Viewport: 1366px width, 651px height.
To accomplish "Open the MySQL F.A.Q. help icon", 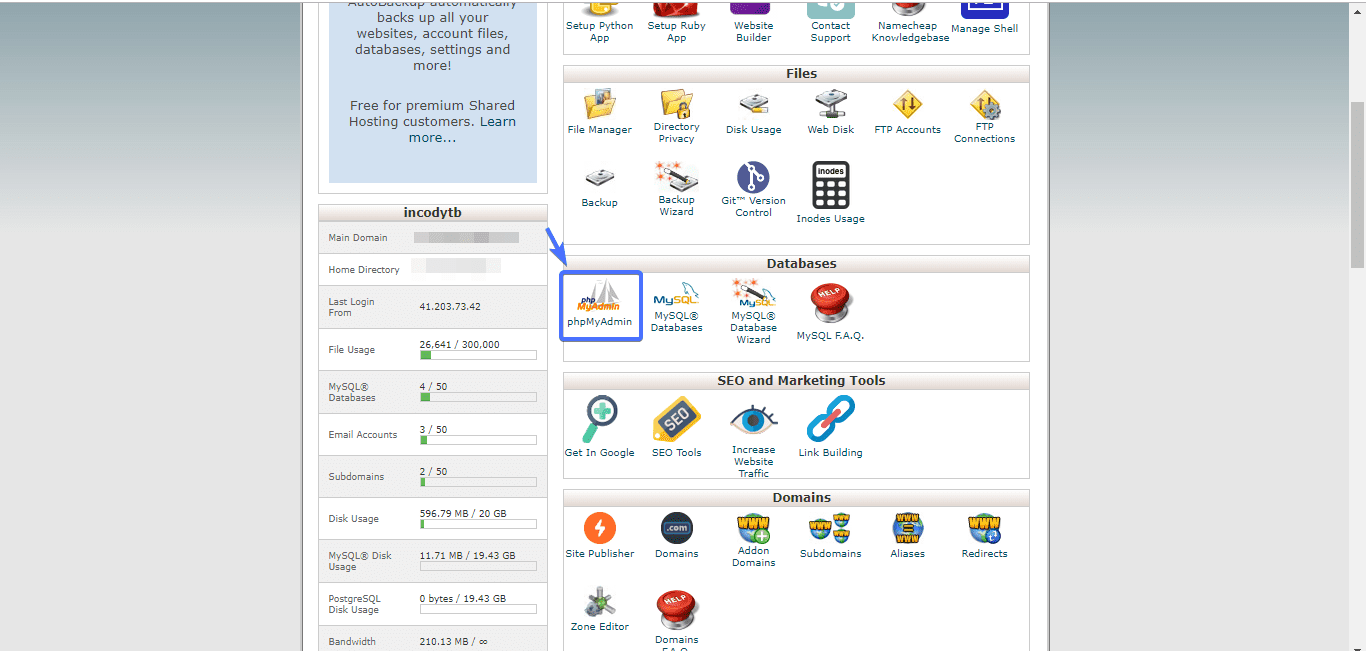I will coord(830,311).
